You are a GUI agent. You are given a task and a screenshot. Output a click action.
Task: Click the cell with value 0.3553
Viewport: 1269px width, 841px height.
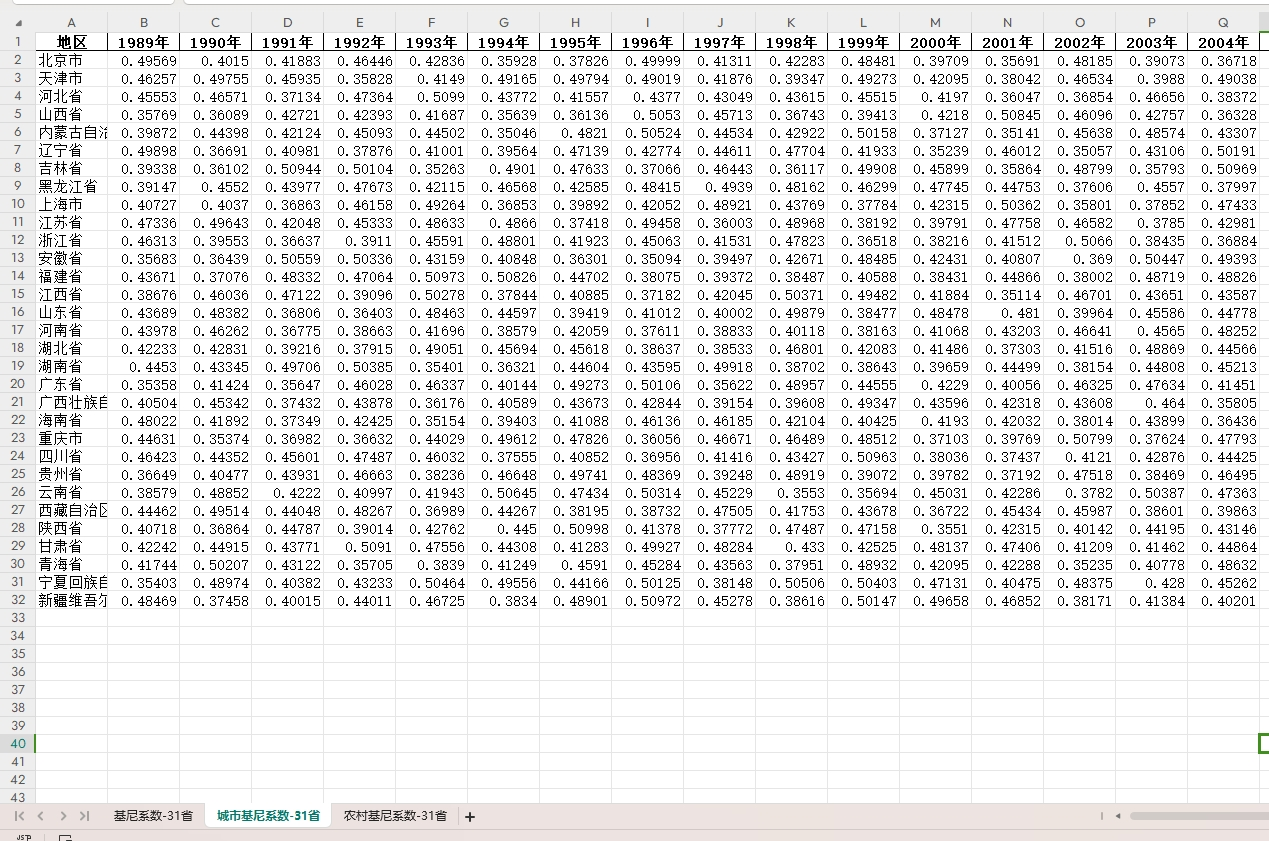(x=792, y=492)
